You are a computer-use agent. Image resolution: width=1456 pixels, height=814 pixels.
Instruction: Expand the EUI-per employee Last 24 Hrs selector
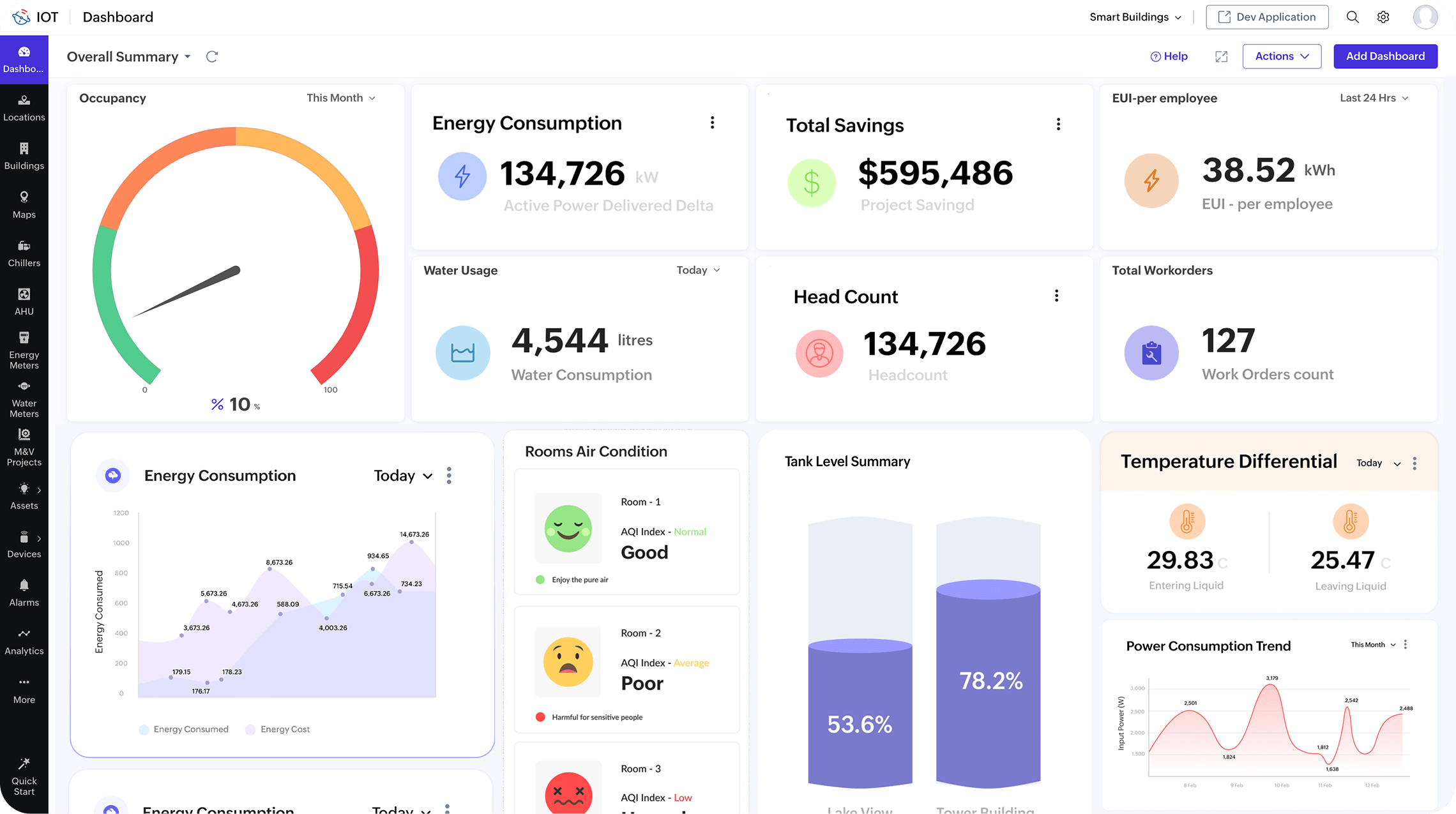pos(1374,98)
